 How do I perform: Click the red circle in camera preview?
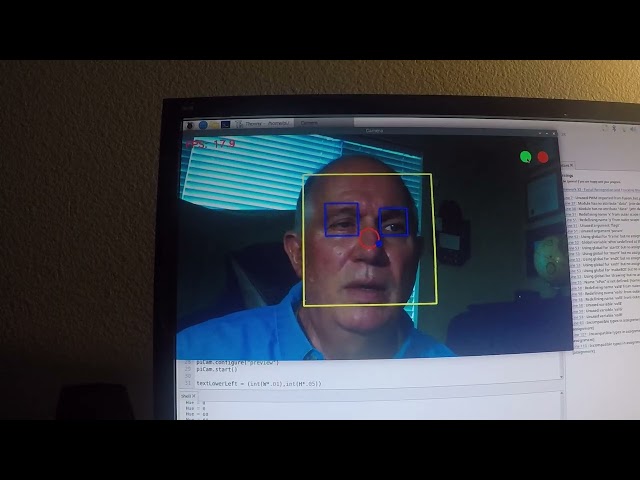(543, 157)
